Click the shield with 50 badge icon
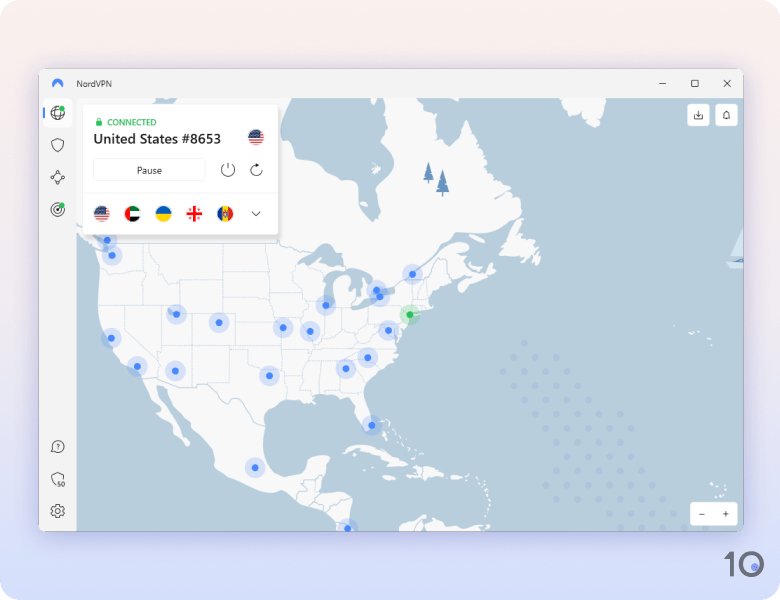Image resolution: width=780 pixels, height=600 pixels. [58, 479]
